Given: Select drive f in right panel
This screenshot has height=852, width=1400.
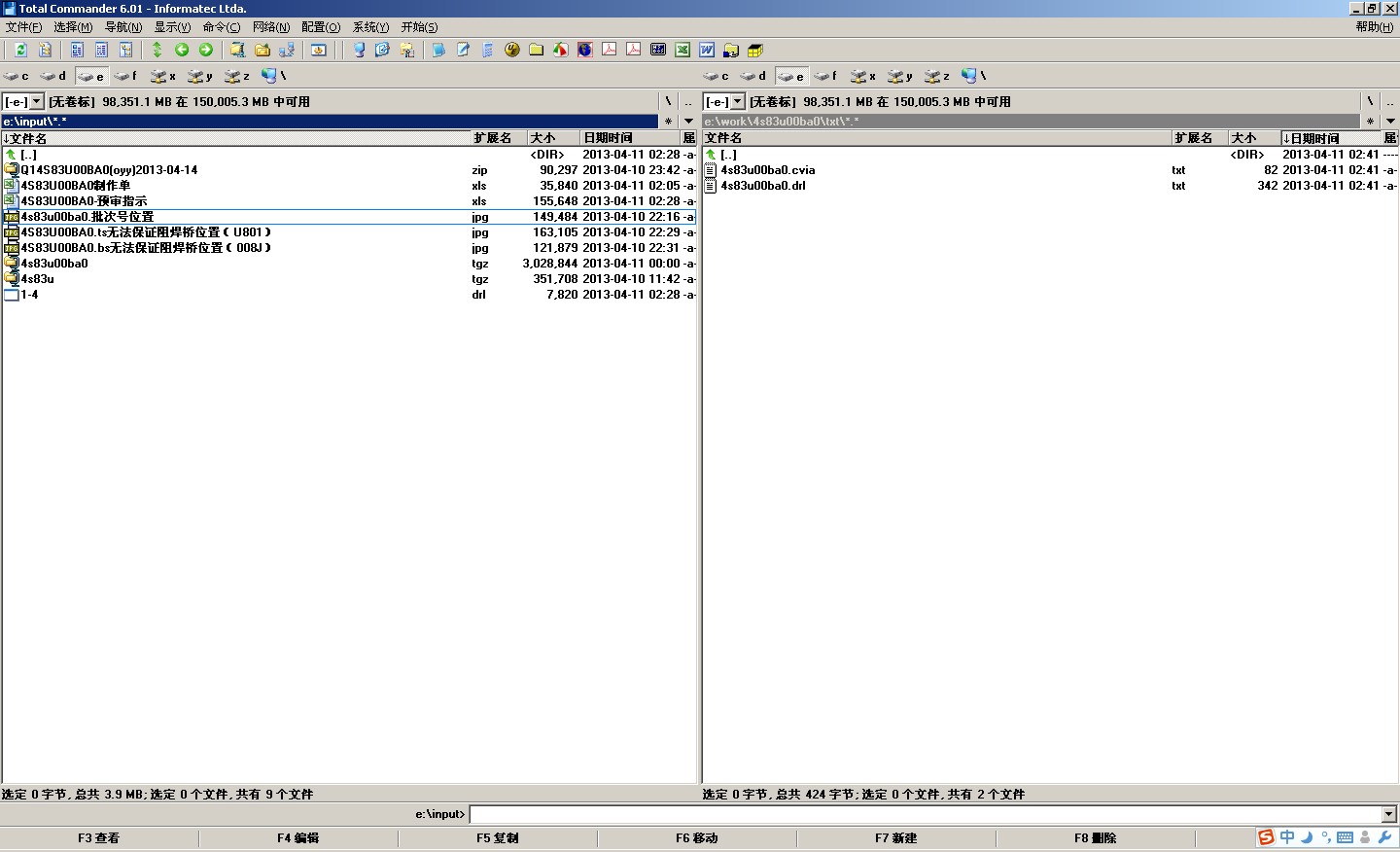Looking at the screenshot, I should pyautogui.click(x=826, y=76).
